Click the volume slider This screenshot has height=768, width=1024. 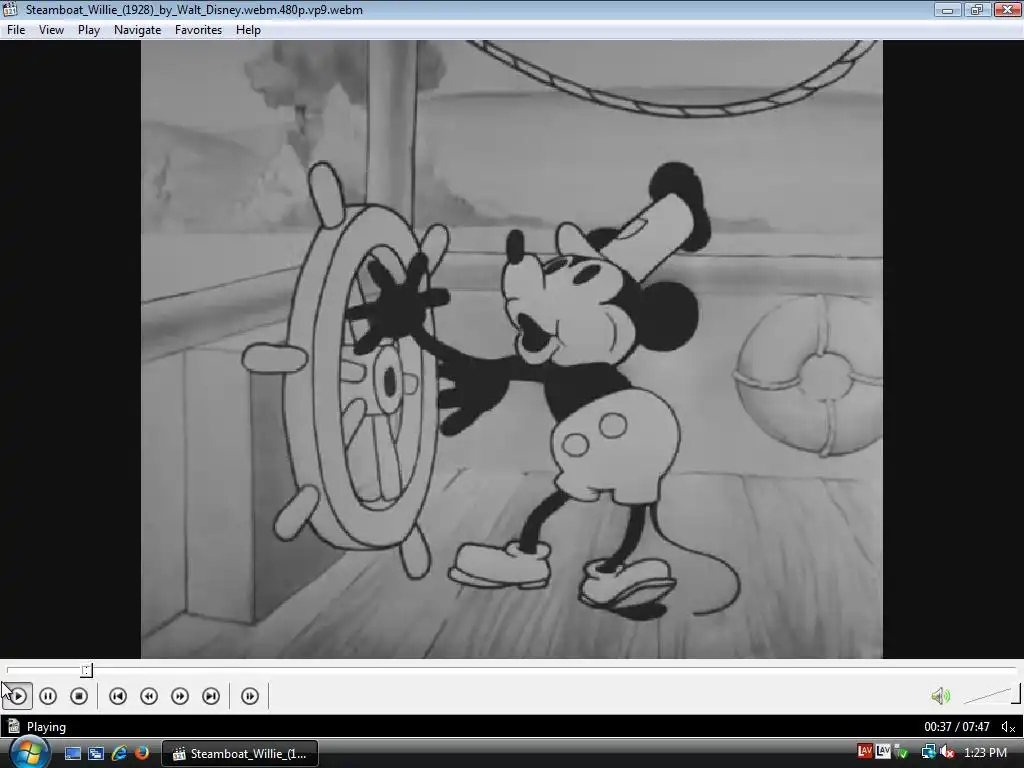(x=991, y=695)
